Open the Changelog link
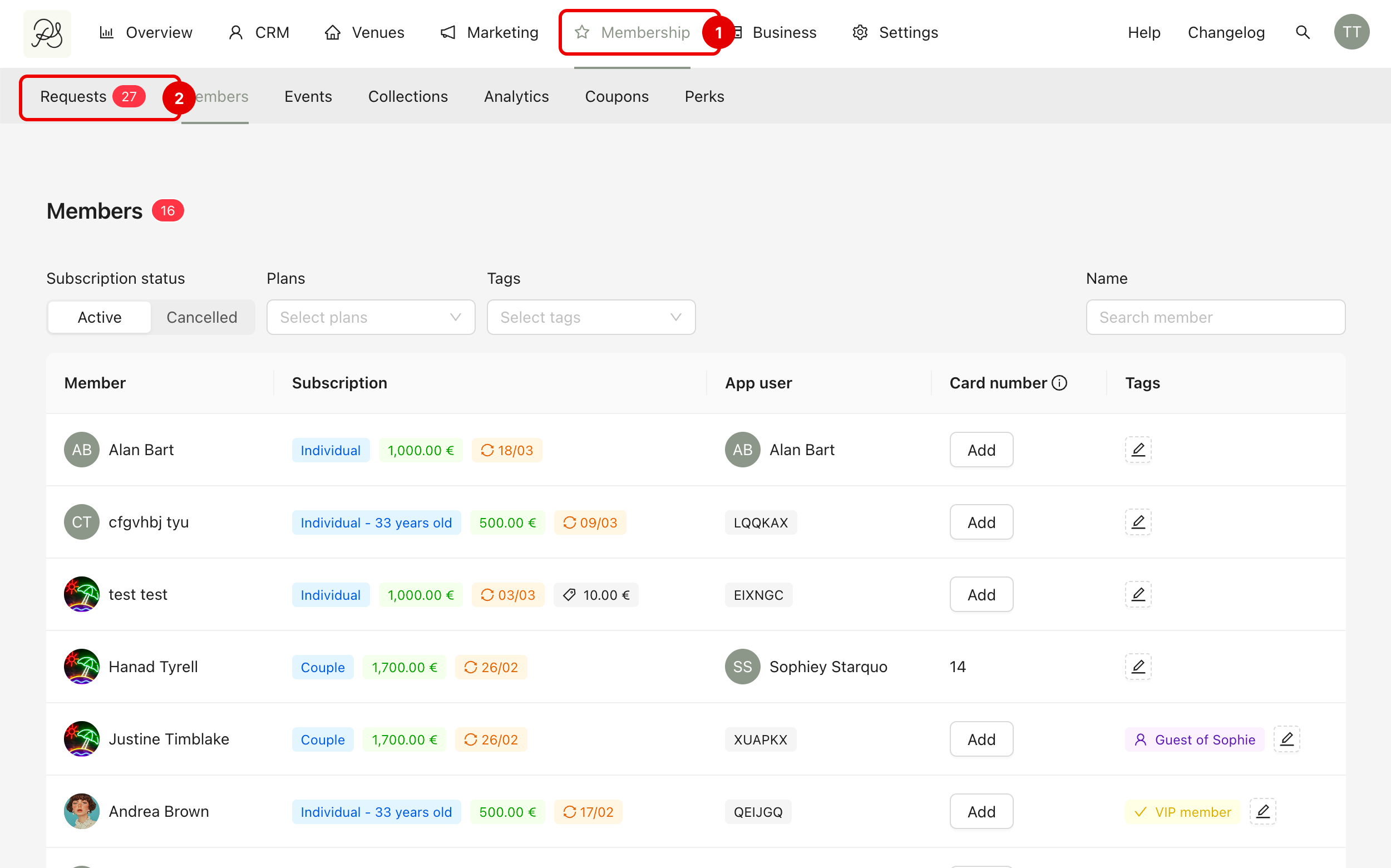This screenshot has width=1391, height=868. (x=1226, y=33)
